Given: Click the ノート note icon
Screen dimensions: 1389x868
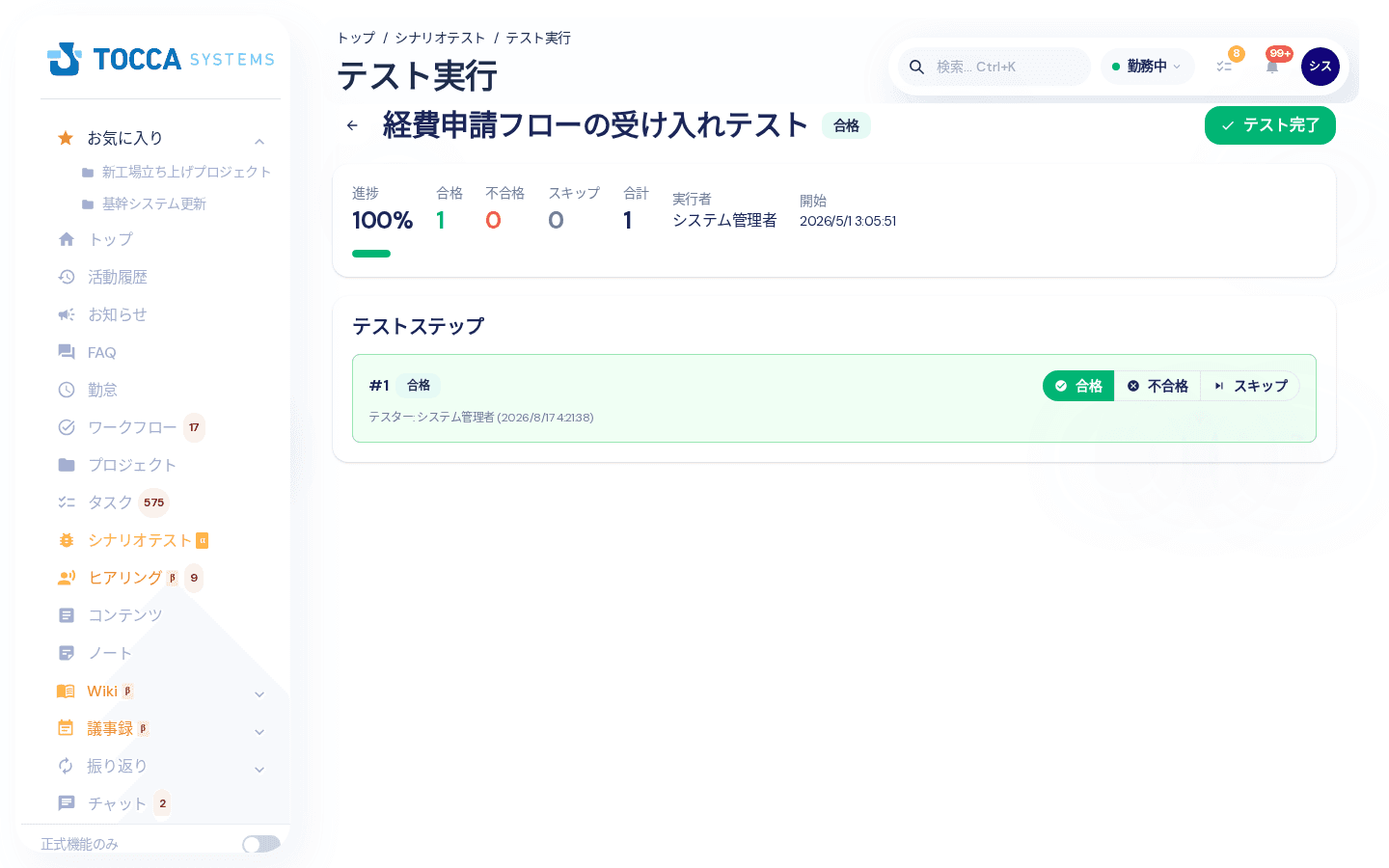Looking at the screenshot, I should [67, 653].
